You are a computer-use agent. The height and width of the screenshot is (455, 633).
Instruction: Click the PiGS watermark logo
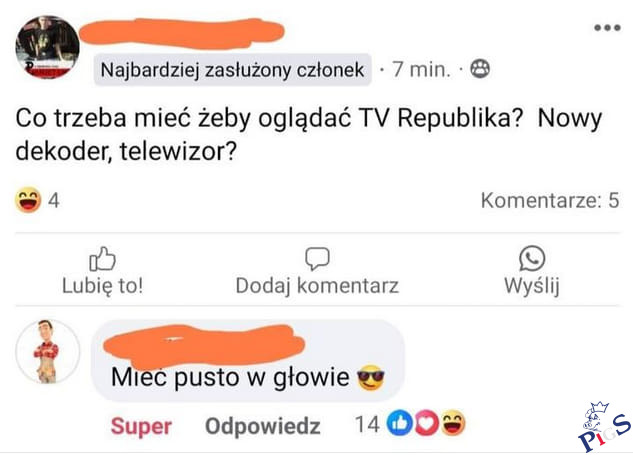click(x=604, y=426)
